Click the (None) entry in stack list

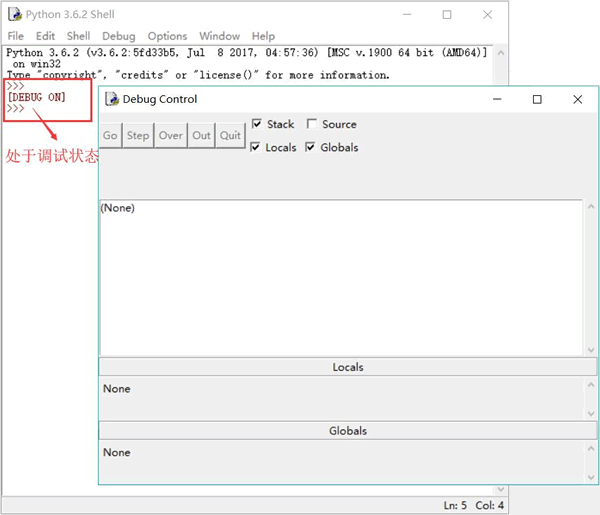point(117,208)
